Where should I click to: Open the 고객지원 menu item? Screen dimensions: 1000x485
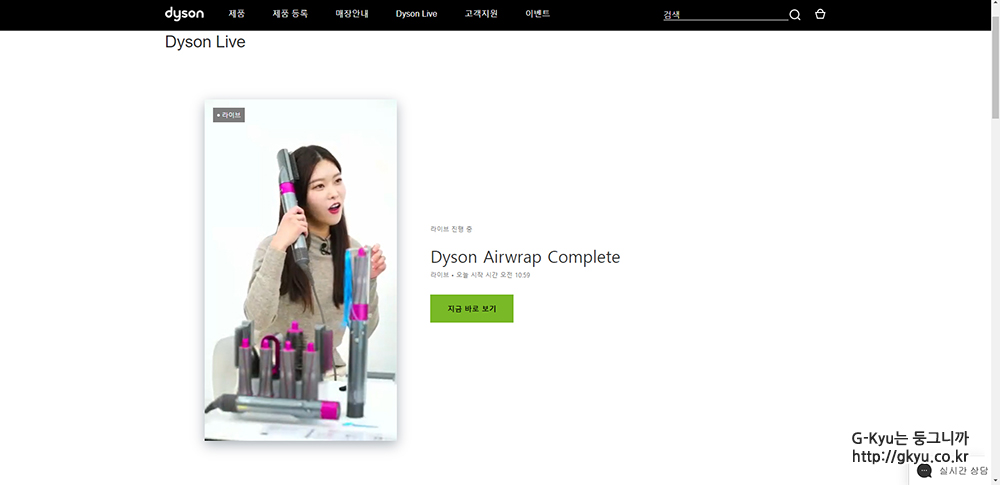tap(481, 13)
